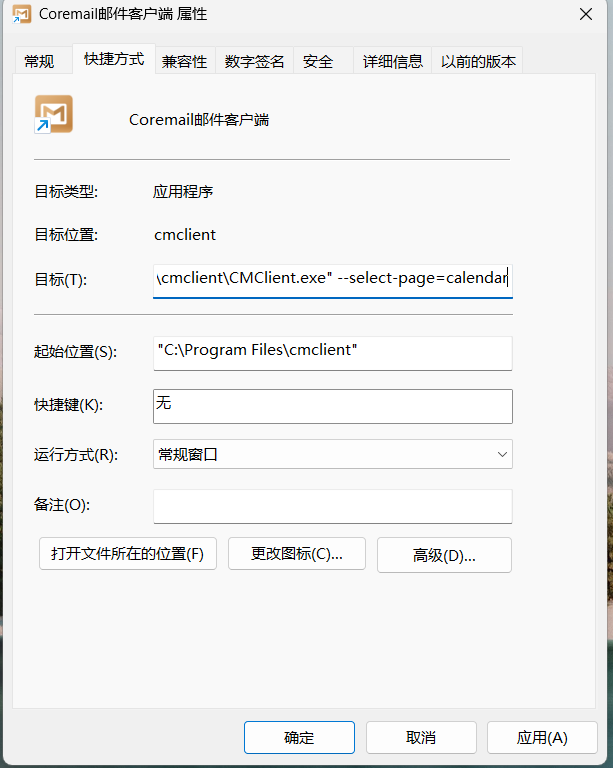
Task: Focus the 快捷键(K) field showing 无
Action: tap(333, 406)
